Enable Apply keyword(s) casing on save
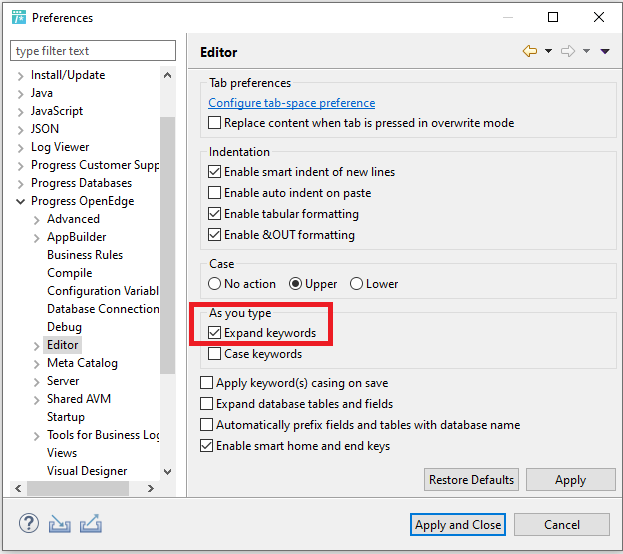The width and height of the screenshot is (623, 554). pos(207,382)
